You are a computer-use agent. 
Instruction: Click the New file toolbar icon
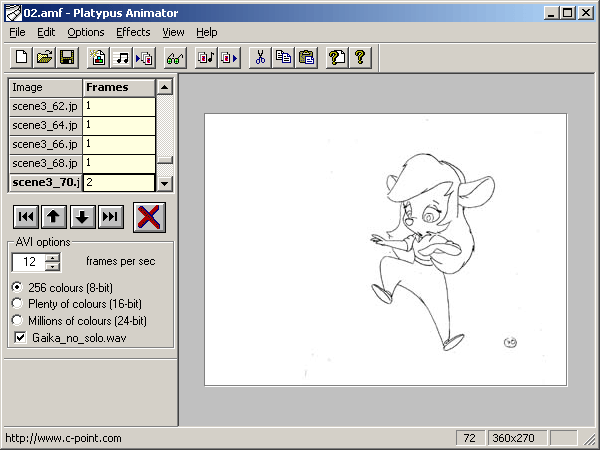tap(21, 58)
